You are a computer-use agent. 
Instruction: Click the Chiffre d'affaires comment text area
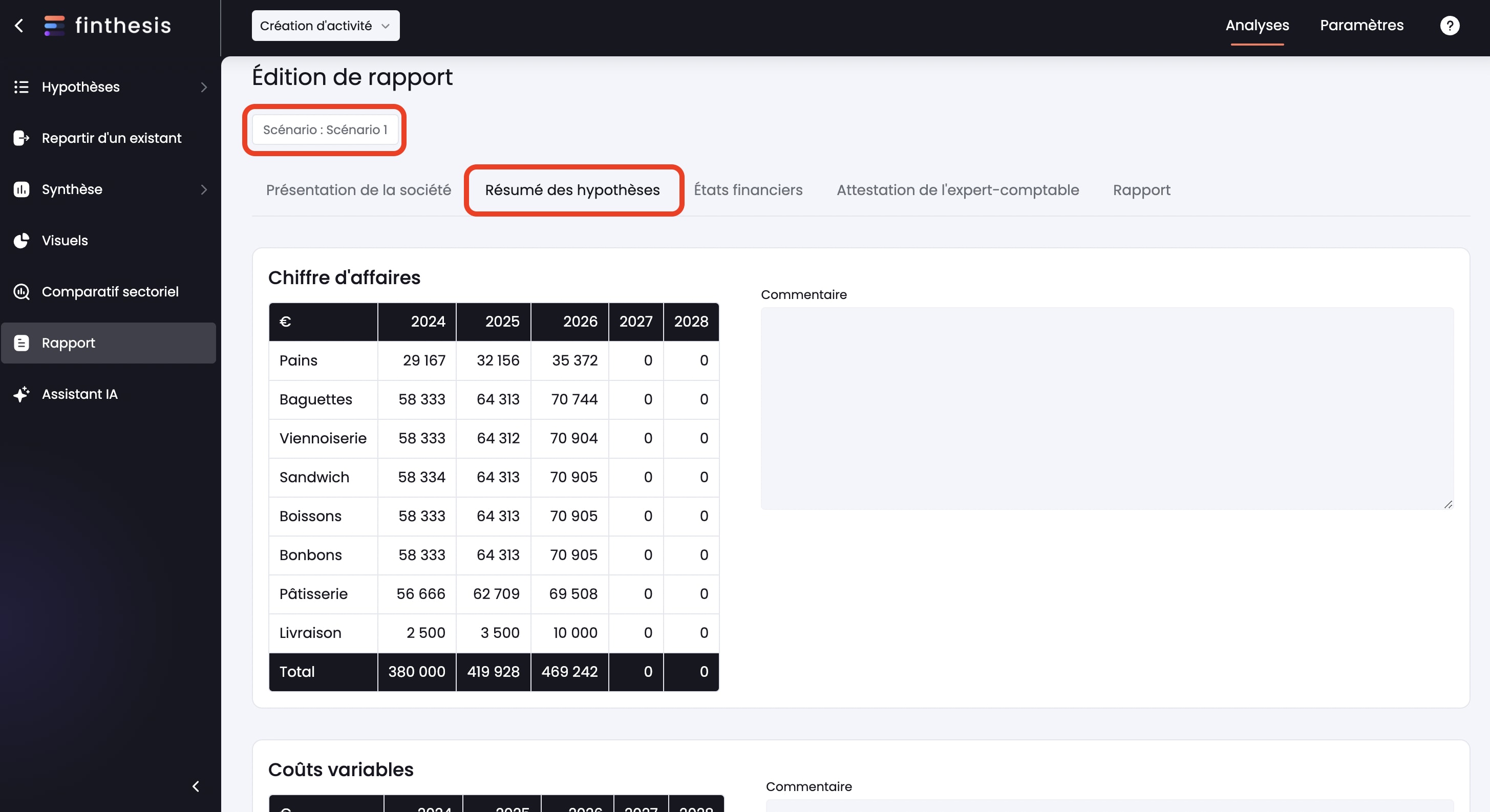tap(1107, 409)
